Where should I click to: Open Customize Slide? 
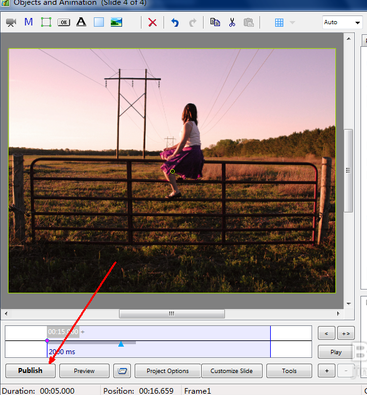tap(232, 371)
